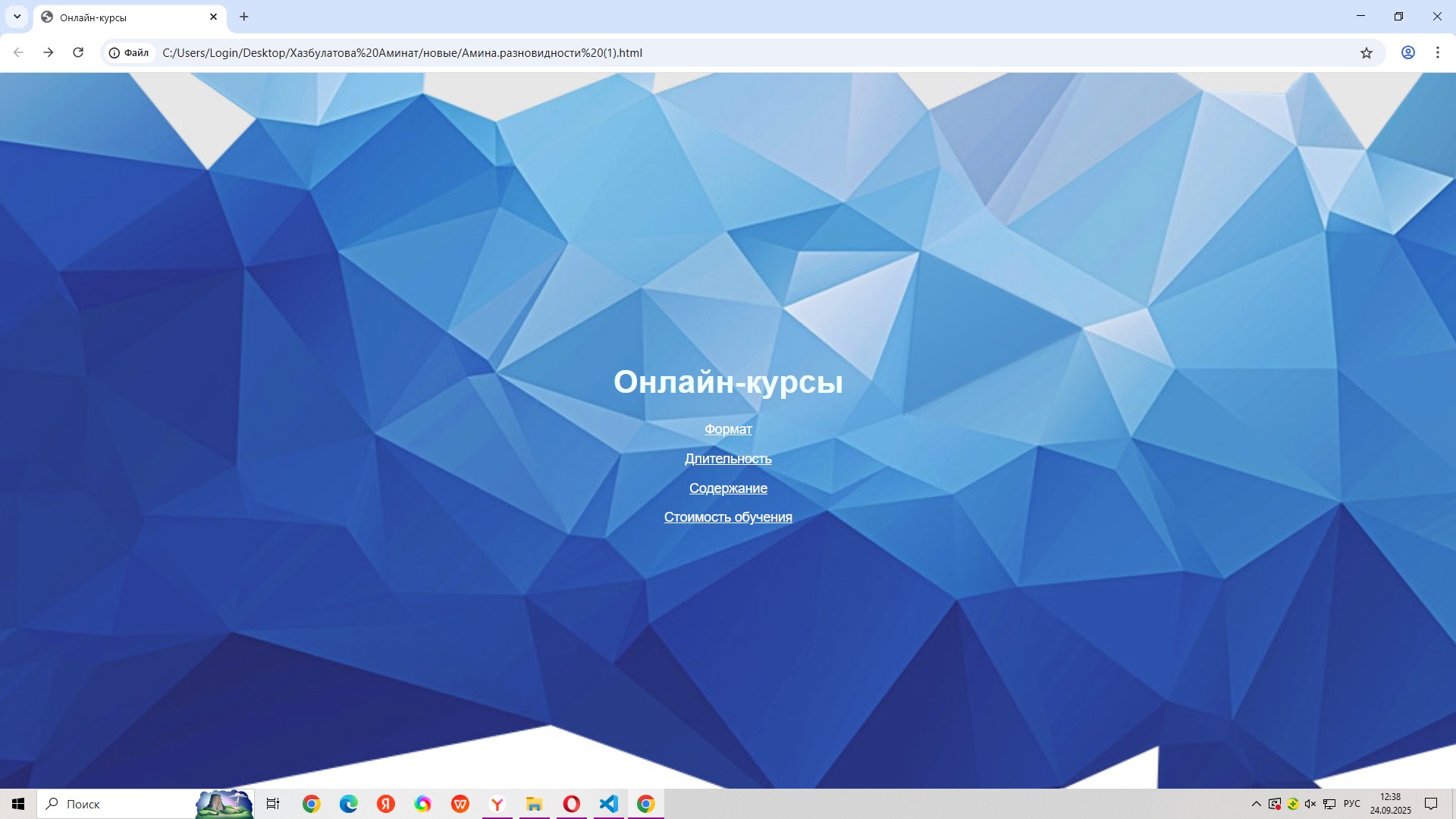Show hidden system tray icons
This screenshot has width=1456, height=819.
coord(1256,804)
